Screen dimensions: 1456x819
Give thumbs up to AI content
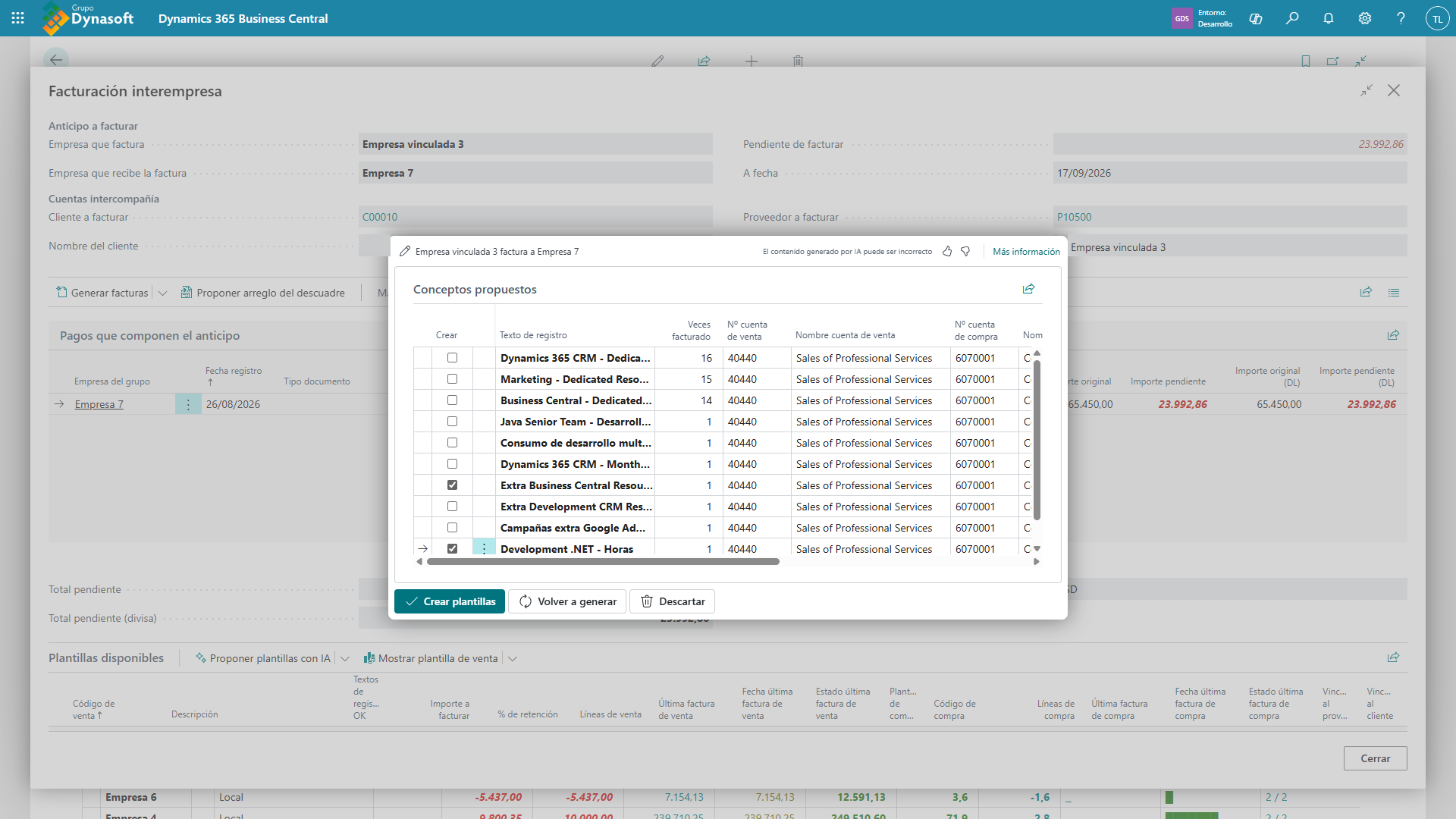click(x=947, y=252)
